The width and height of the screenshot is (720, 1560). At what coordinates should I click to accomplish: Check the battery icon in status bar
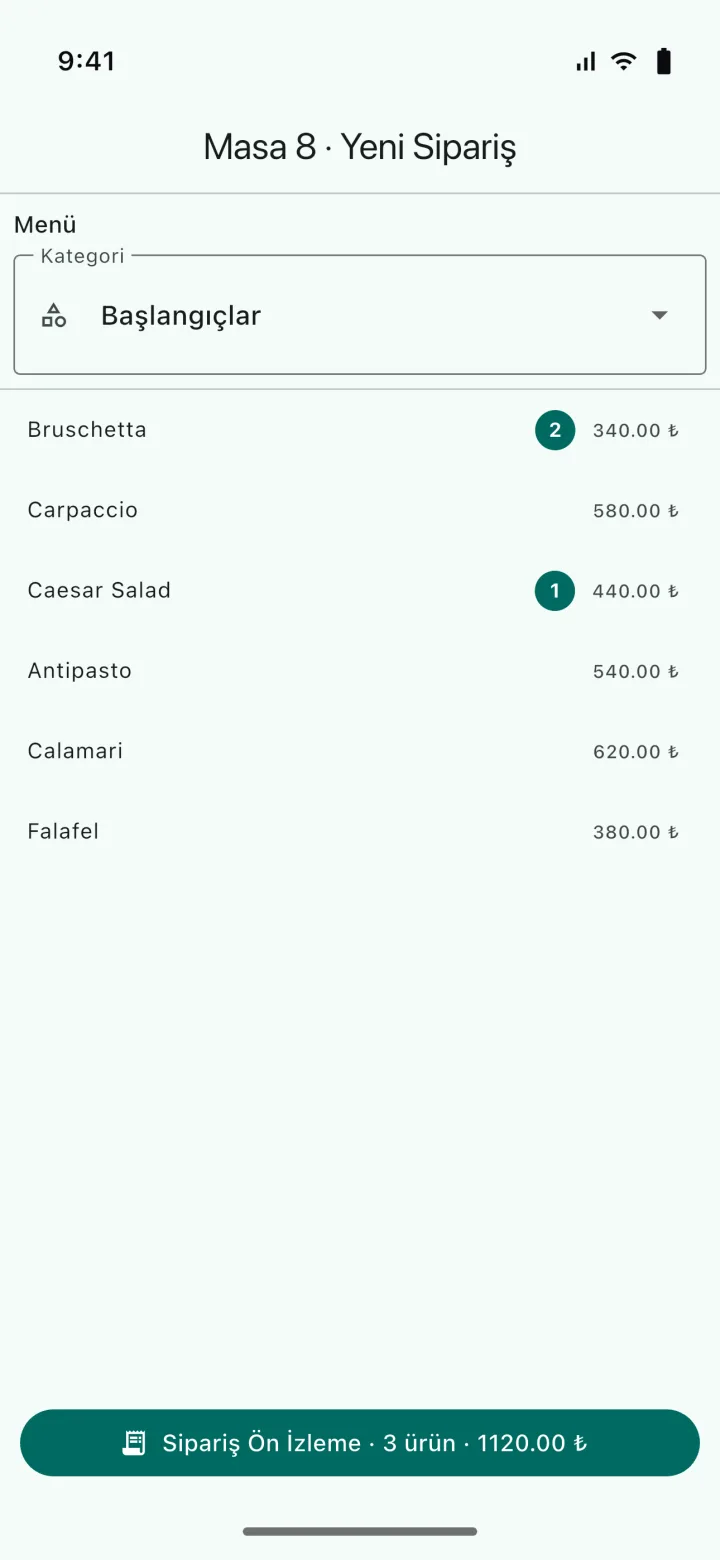pyautogui.click(x=663, y=62)
